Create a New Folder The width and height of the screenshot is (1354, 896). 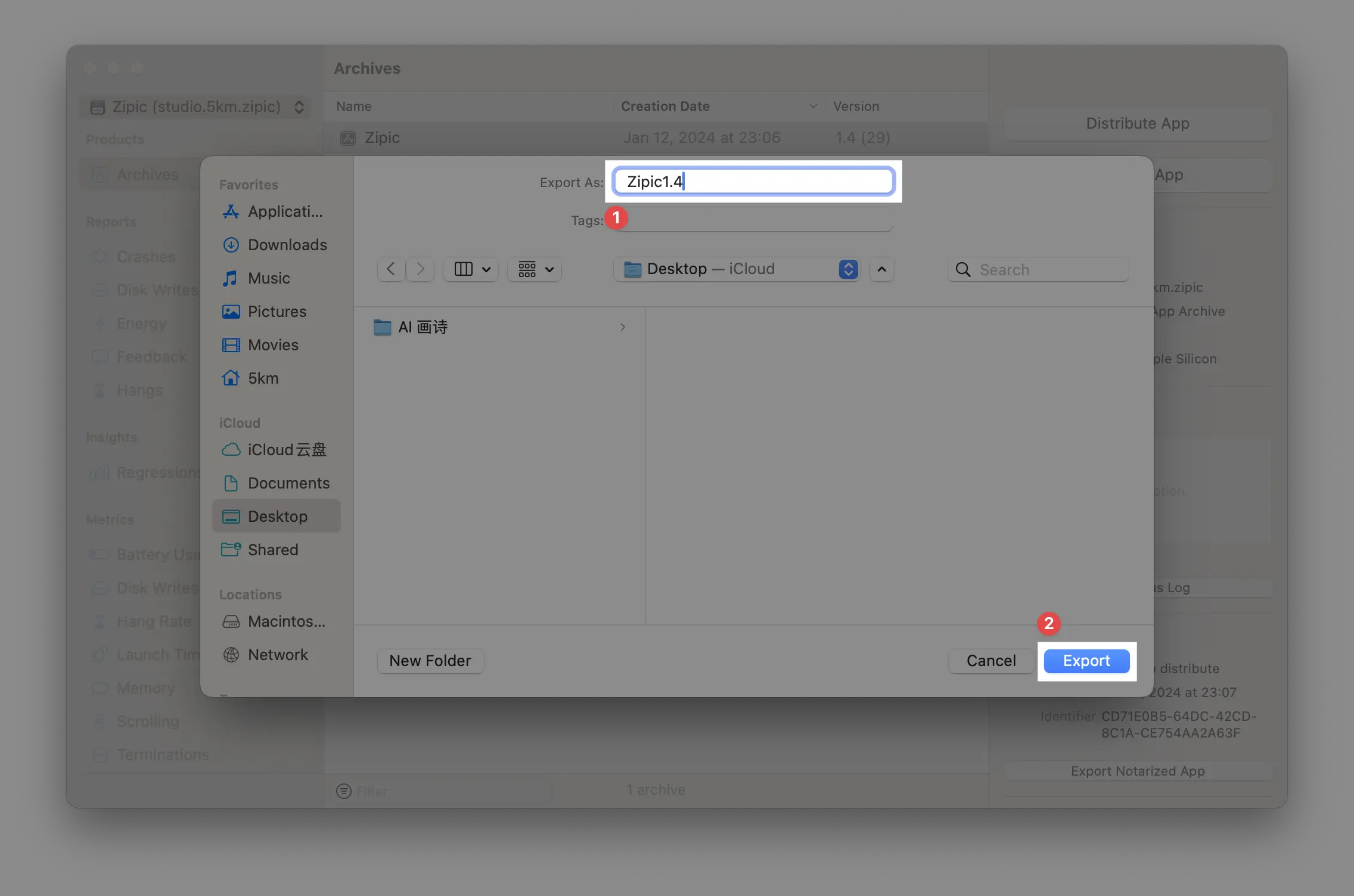point(430,661)
